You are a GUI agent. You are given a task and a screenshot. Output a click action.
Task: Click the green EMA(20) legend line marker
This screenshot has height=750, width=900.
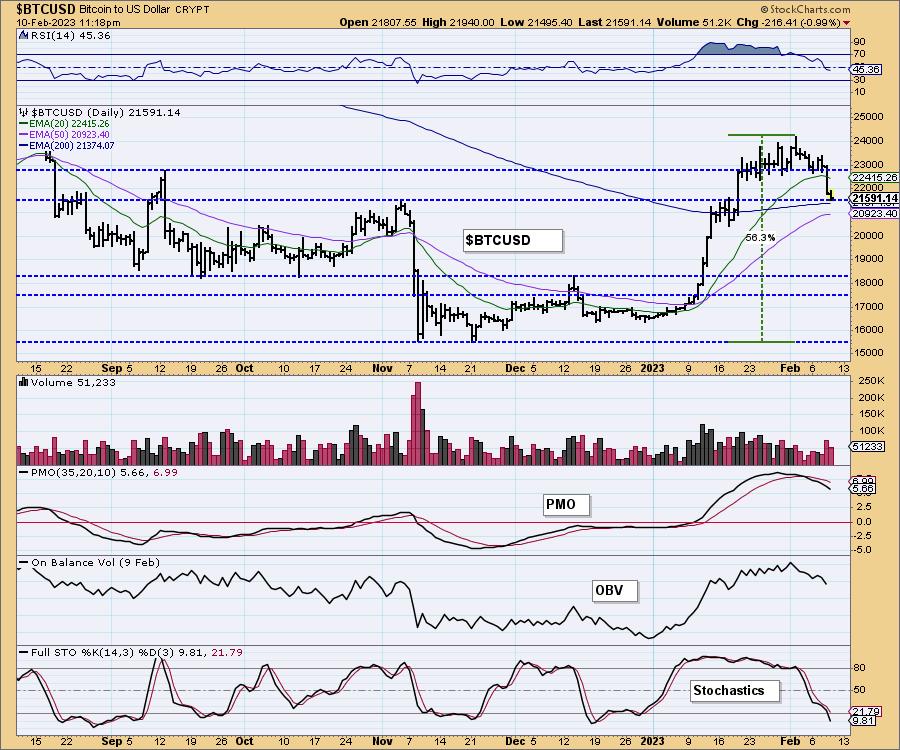point(24,123)
